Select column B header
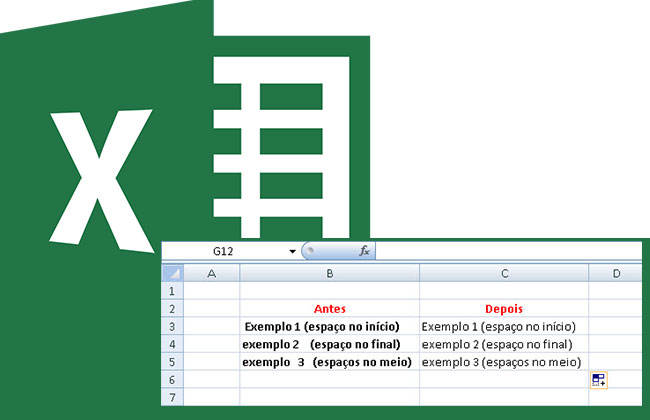 click(330, 273)
